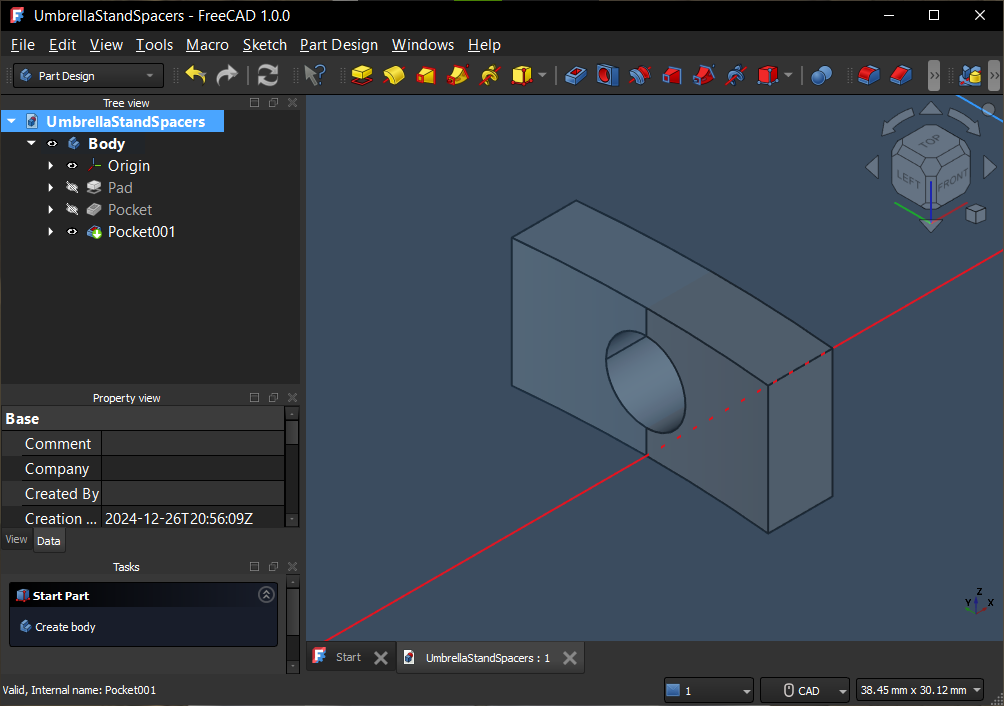Open the Macro menu
This screenshot has width=1004, height=706.
click(207, 45)
